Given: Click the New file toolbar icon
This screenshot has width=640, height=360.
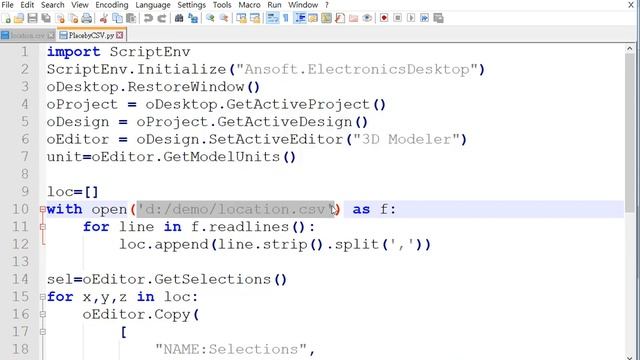Looking at the screenshot, I should pyautogui.click(x=7, y=18).
